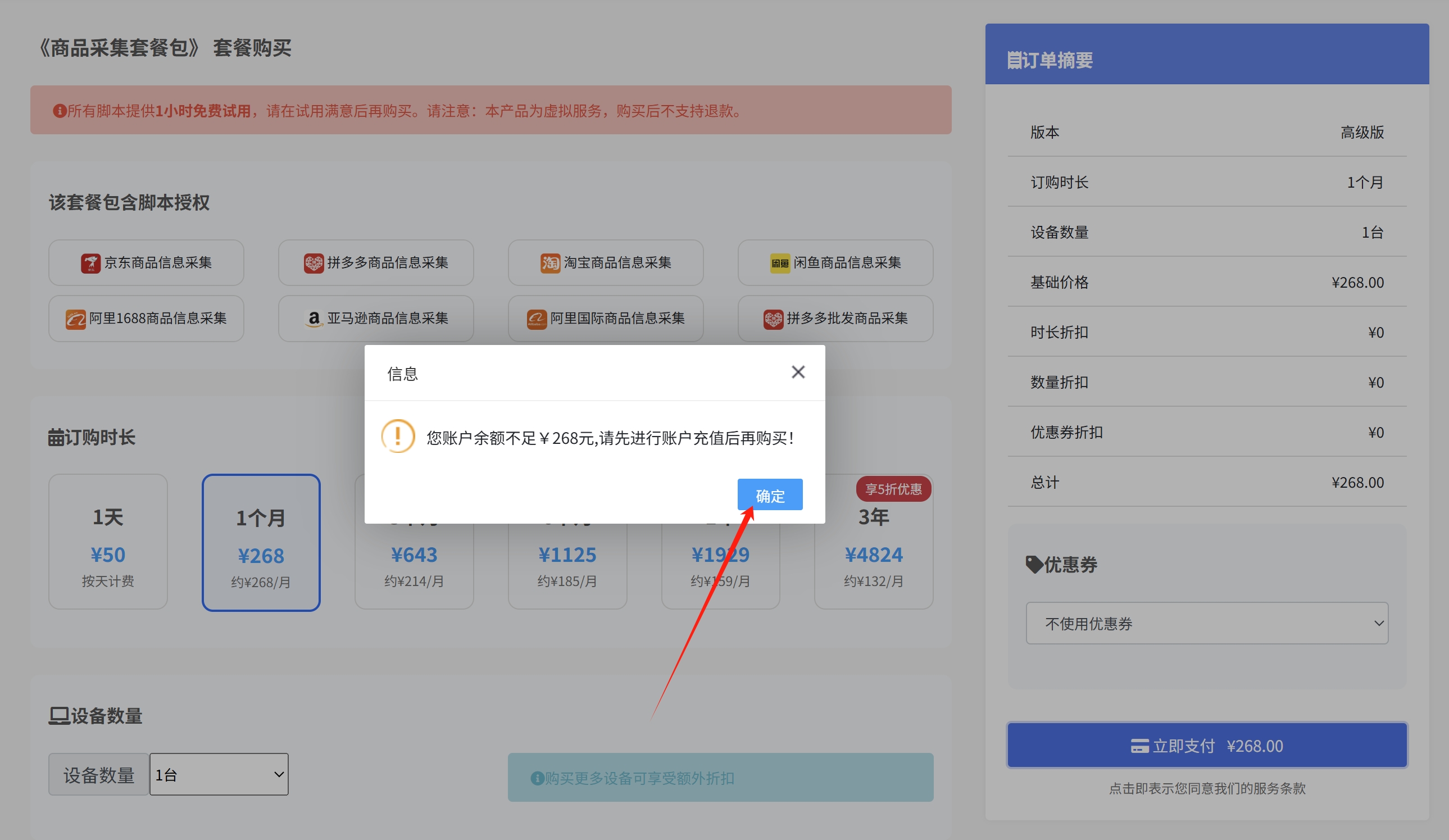Click the 拼多多商品信息采集 heart icon
This screenshot has width=1449, height=840.
tap(314, 264)
